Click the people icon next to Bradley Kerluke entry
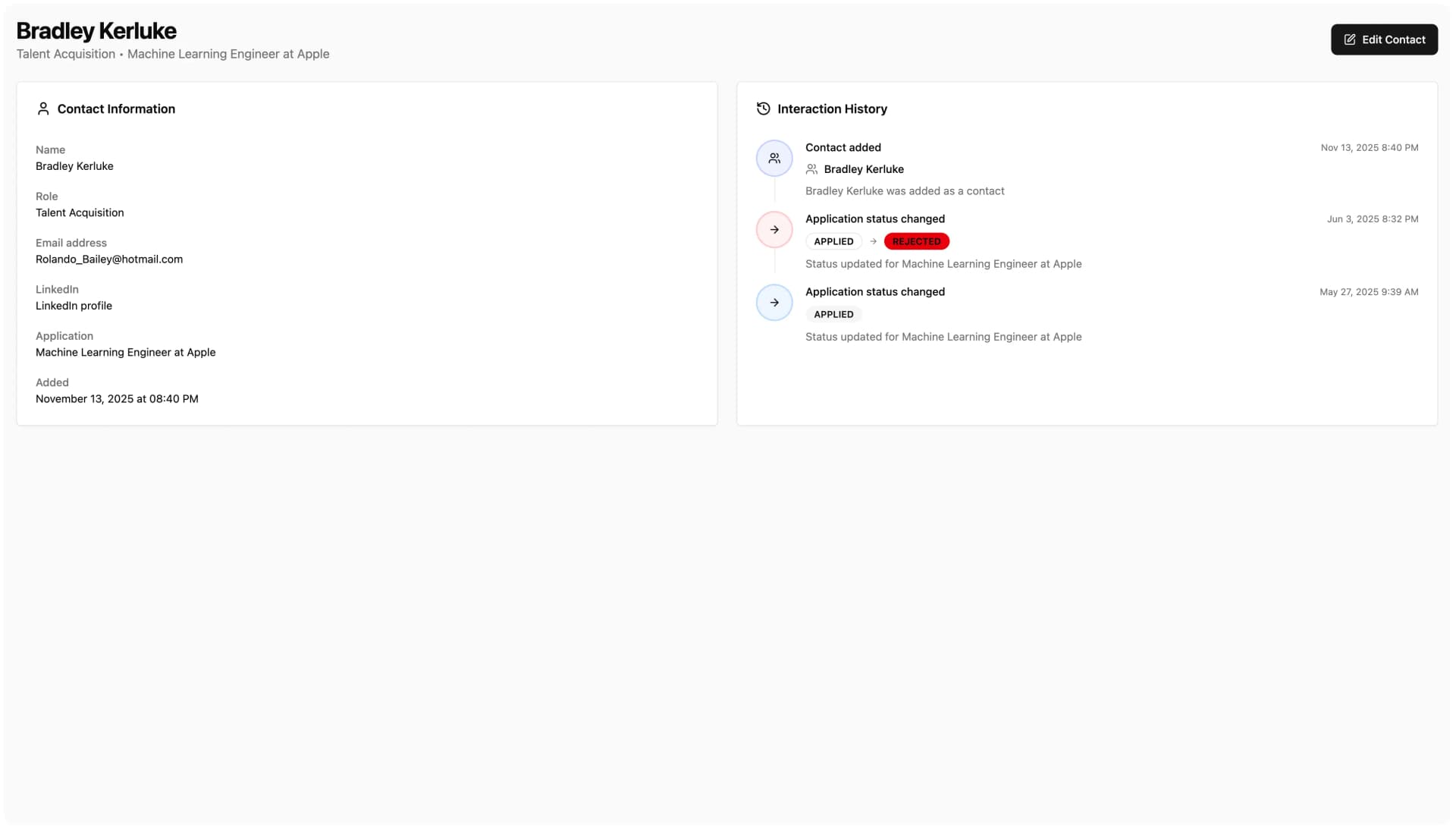The image size is (1456, 830). pyautogui.click(x=811, y=168)
